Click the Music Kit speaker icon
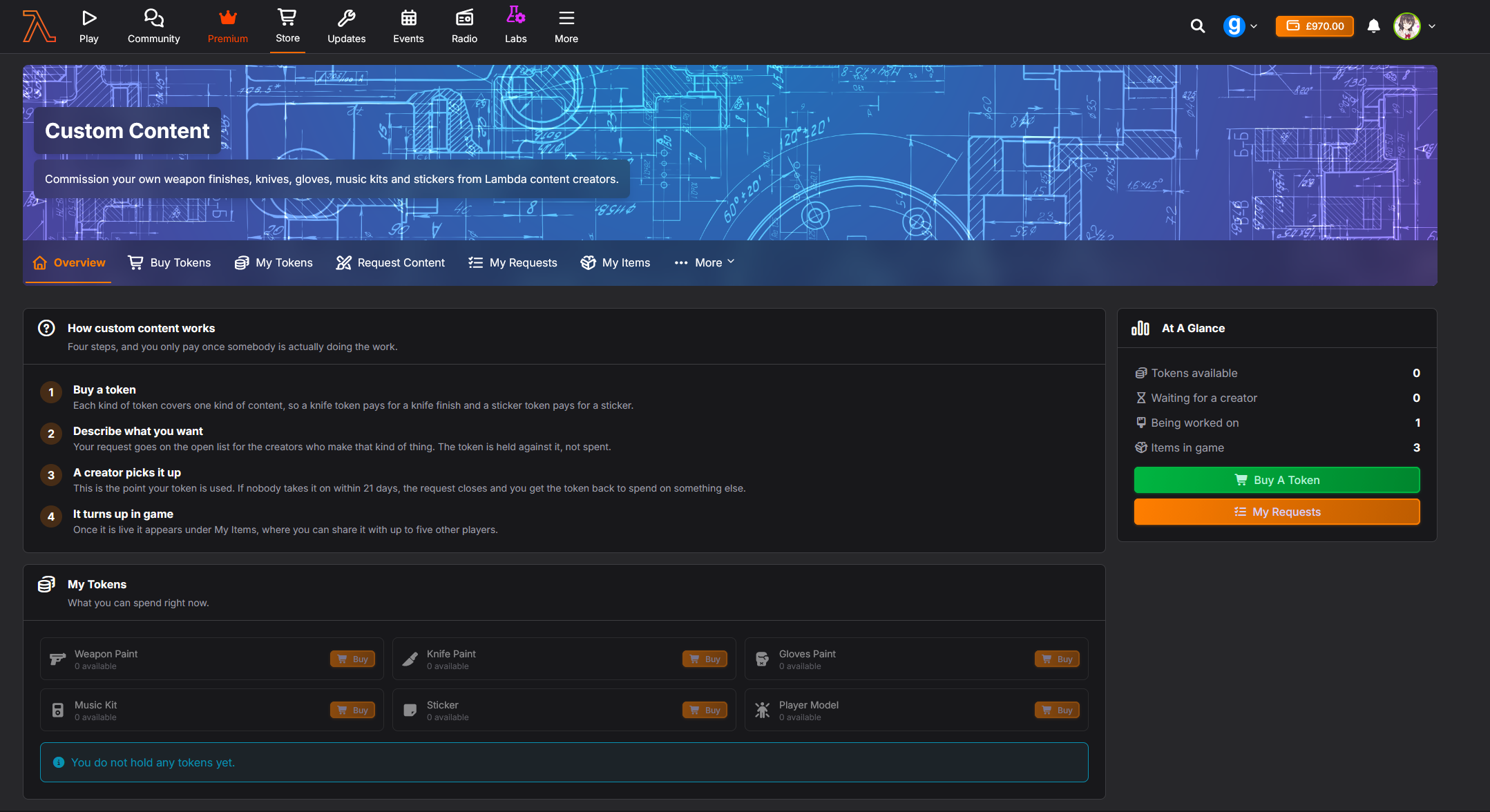1490x812 pixels. coord(58,710)
